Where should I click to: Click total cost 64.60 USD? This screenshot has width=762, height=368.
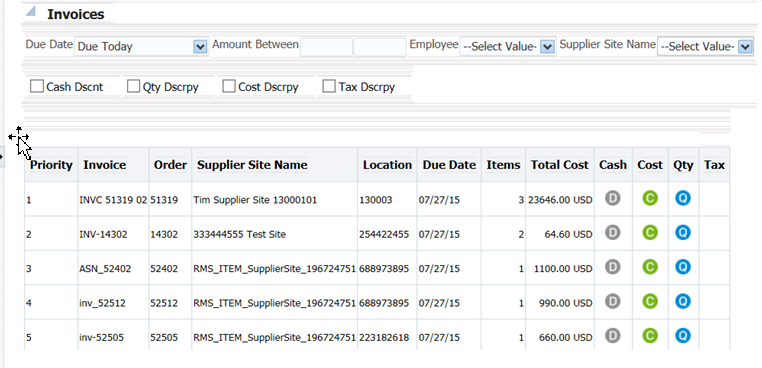(x=569, y=234)
